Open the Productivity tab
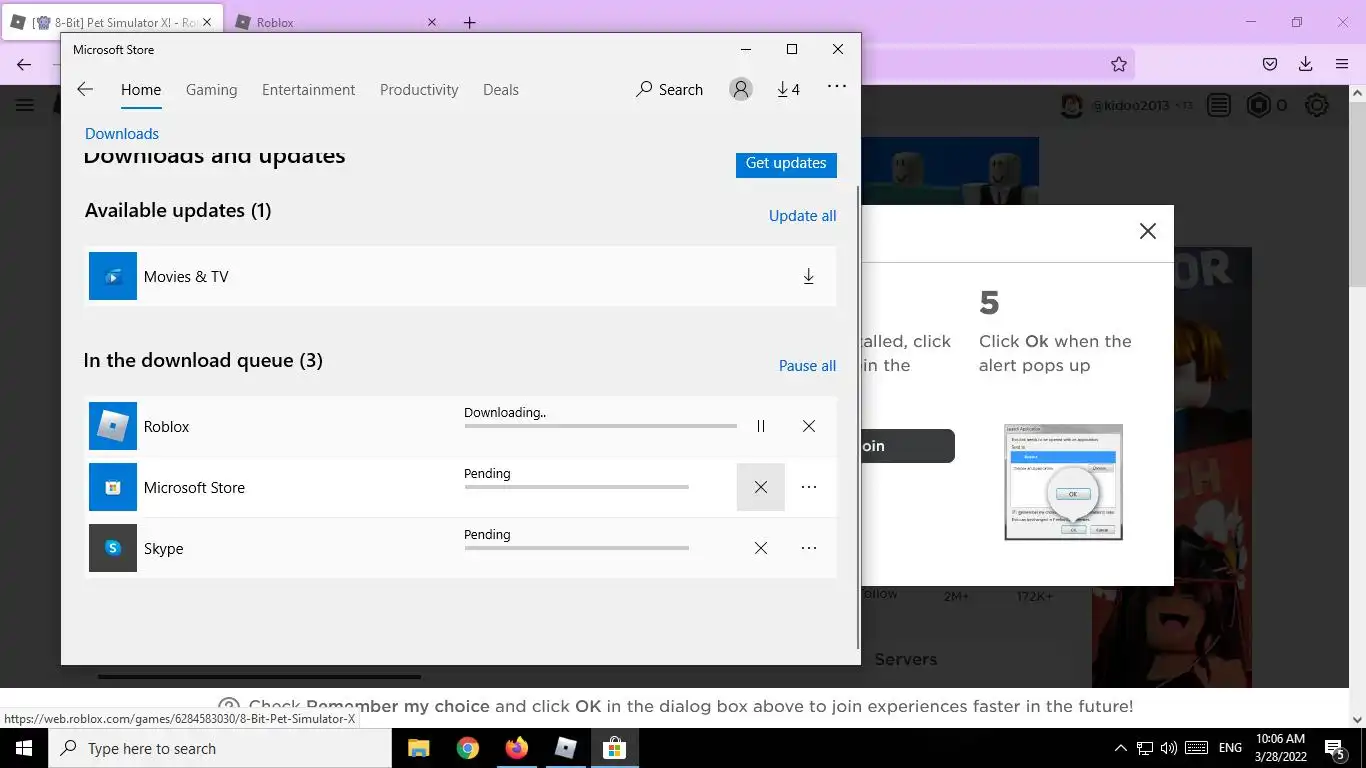This screenshot has width=1366, height=768. [419, 89]
